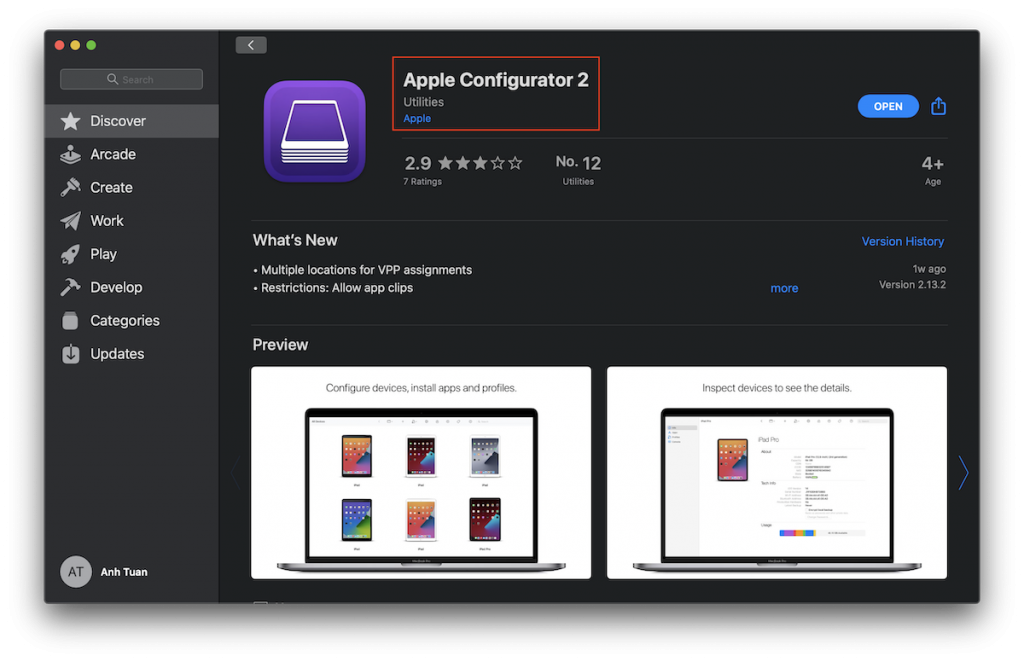Click the Apple developer link
Screen dimensions: 1024x662
(x=417, y=118)
